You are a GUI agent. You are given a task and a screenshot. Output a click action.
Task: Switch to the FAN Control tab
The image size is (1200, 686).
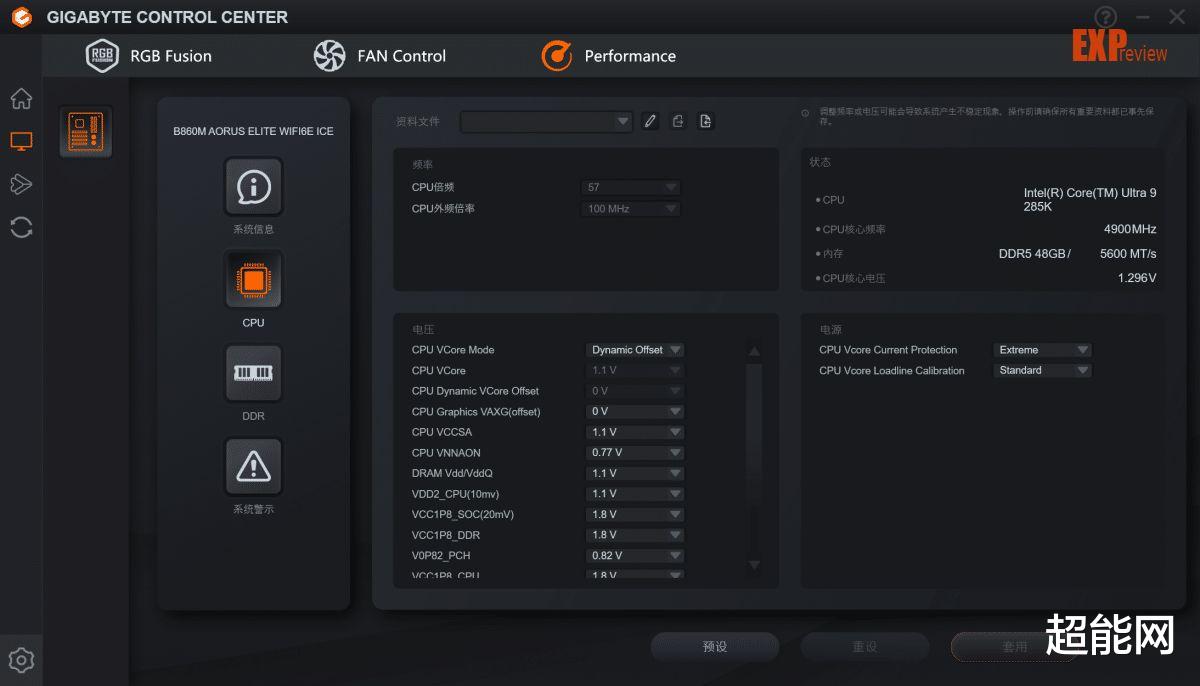380,56
